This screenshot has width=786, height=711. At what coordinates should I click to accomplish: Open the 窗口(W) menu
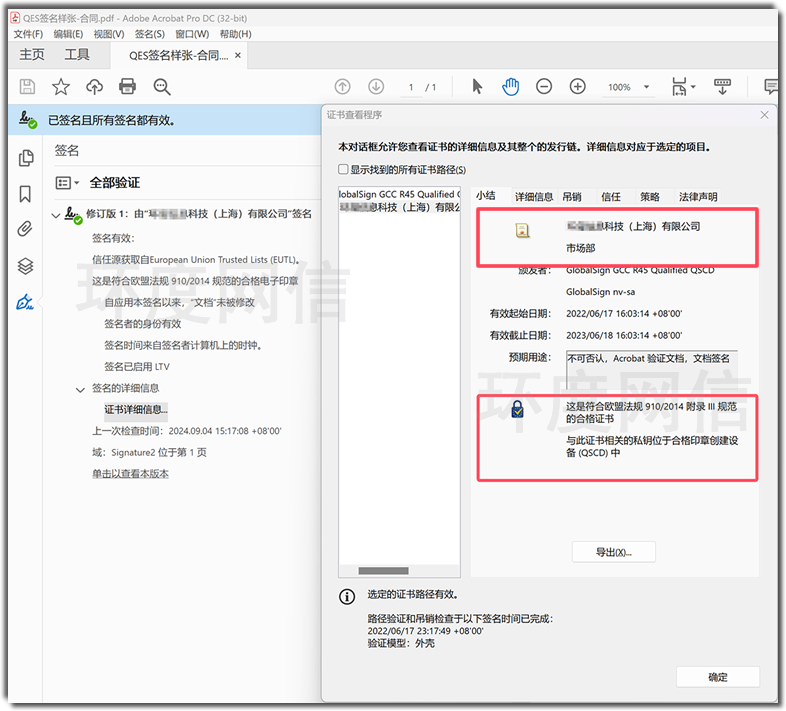click(192, 34)
